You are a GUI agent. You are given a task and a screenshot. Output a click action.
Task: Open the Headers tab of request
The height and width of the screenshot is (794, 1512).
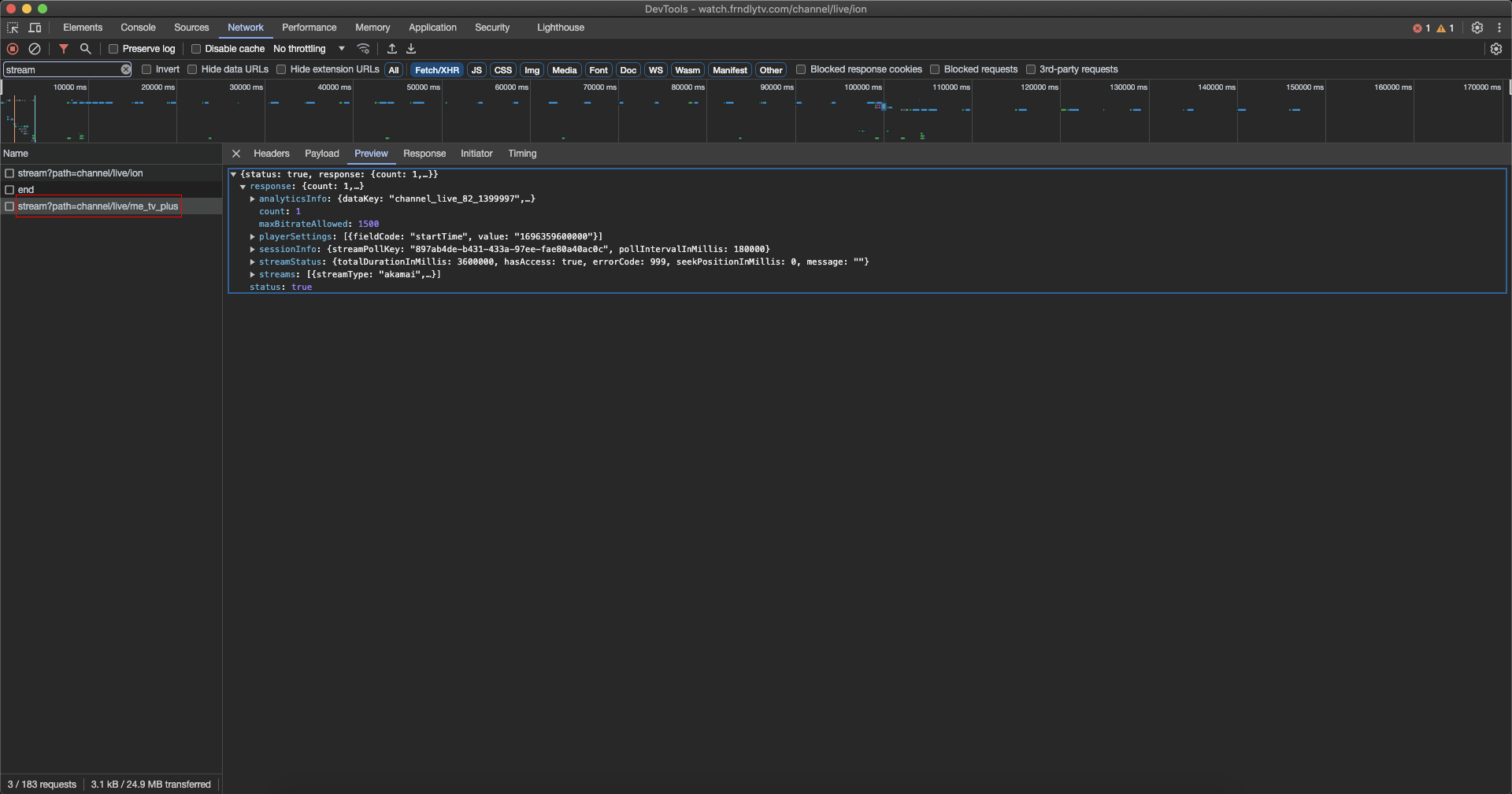click(x=271, y=154)
